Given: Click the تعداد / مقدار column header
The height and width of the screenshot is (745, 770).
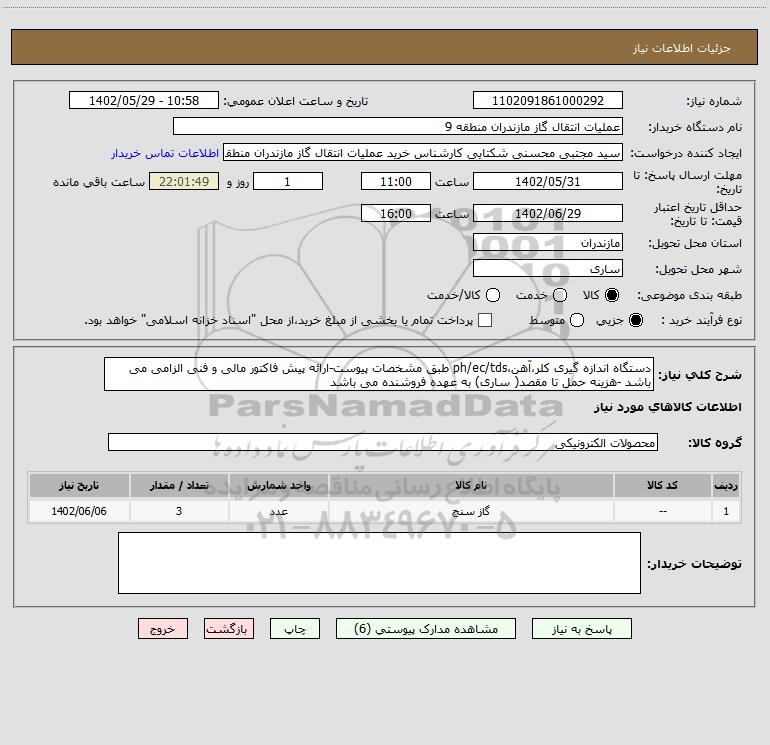Looking at the screenshot, I should click(179, 485).
